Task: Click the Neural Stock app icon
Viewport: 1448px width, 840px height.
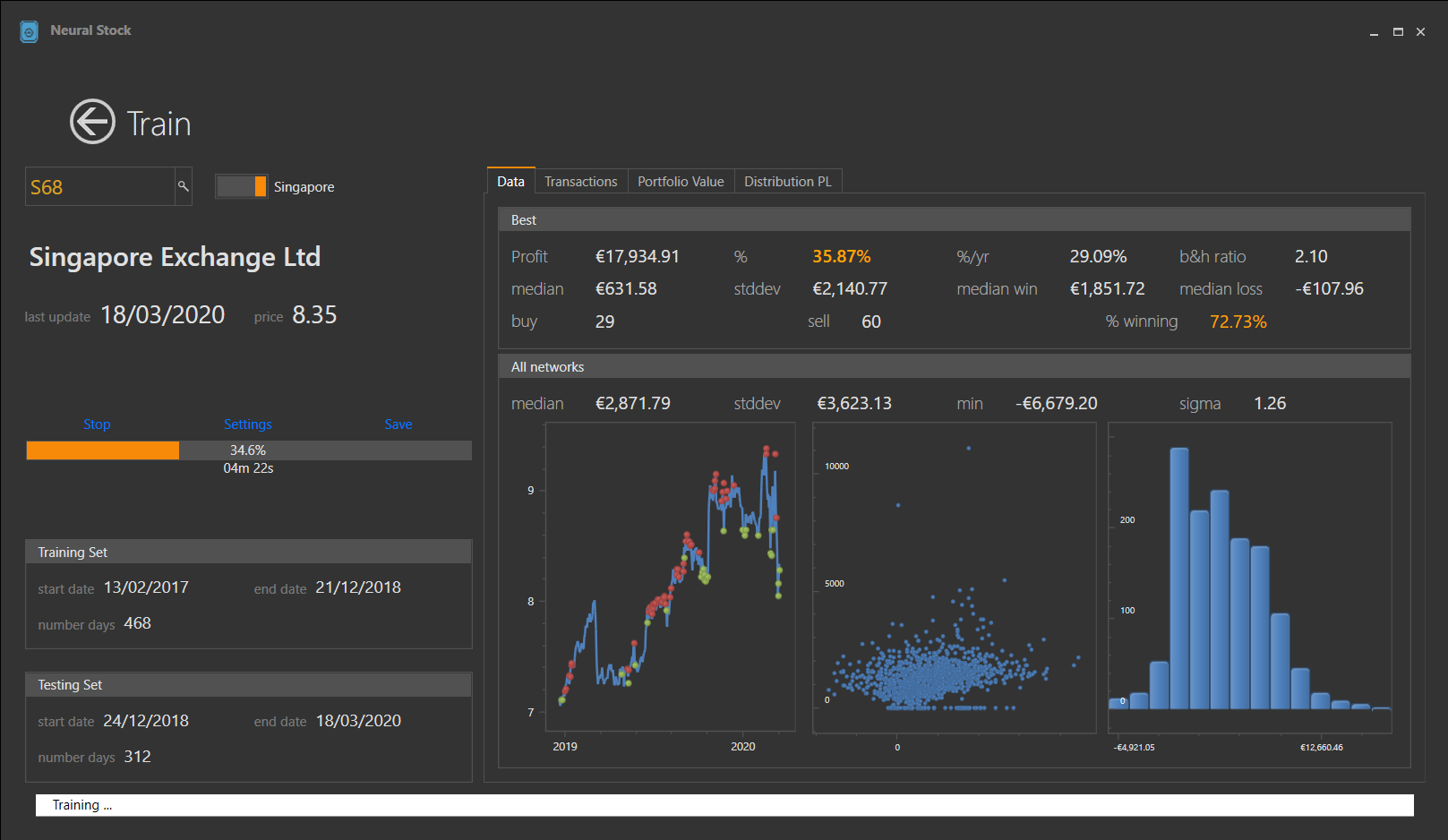Action: click(x=30, y=31)
